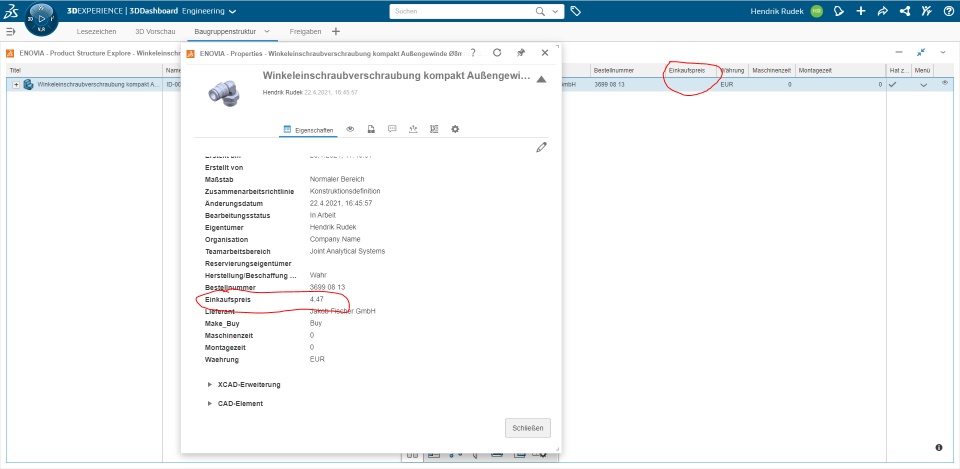Switch to the 3D Vorschau tab
960x469 pixels.
pos(156,31)
